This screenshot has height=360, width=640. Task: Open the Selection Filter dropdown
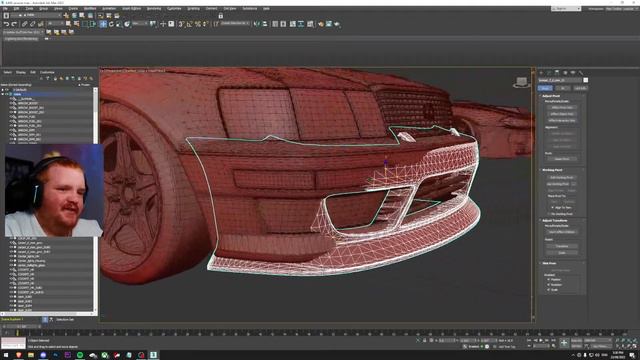[56, 24]
